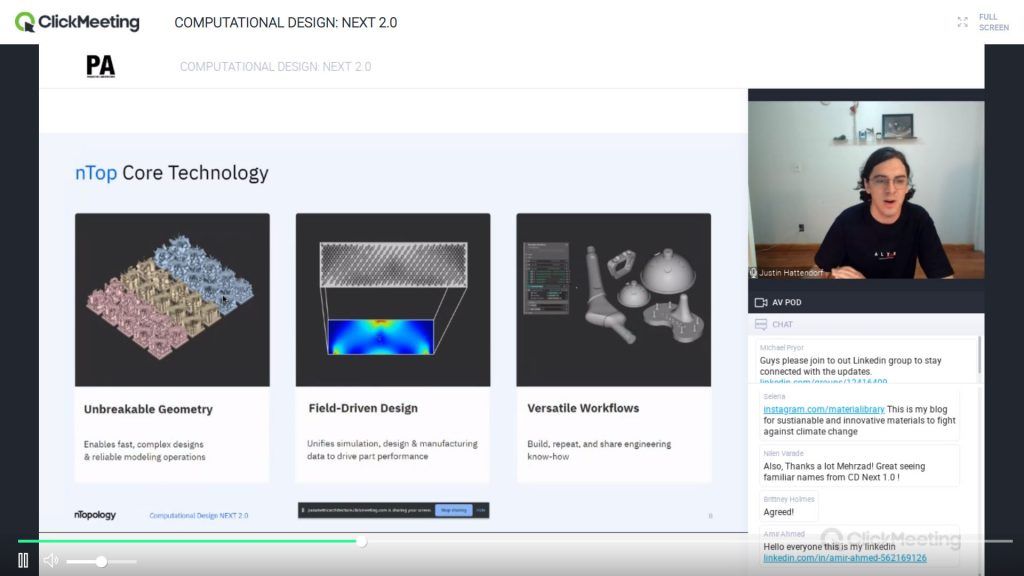Click Brittney Holmes' 'Agreed!' chat message
Viewport: 1024px width, 576px height.
(x=778, y=513)
